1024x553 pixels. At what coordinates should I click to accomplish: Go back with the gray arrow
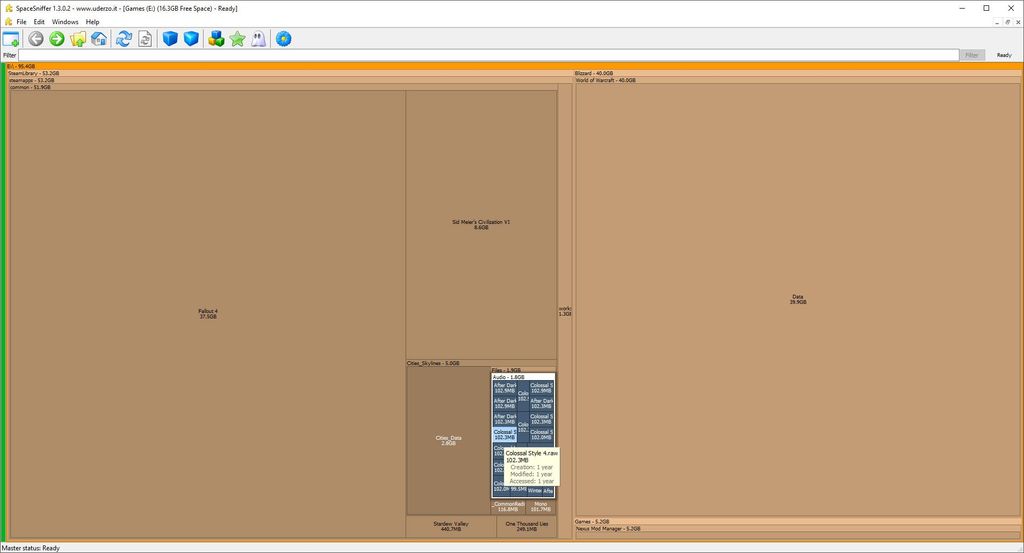(36, 39)
